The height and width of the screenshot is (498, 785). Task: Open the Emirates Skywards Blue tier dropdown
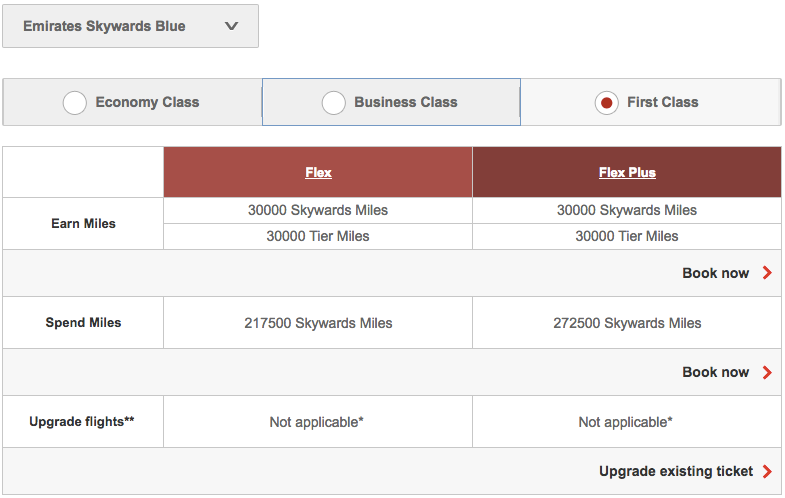(130, 26)
